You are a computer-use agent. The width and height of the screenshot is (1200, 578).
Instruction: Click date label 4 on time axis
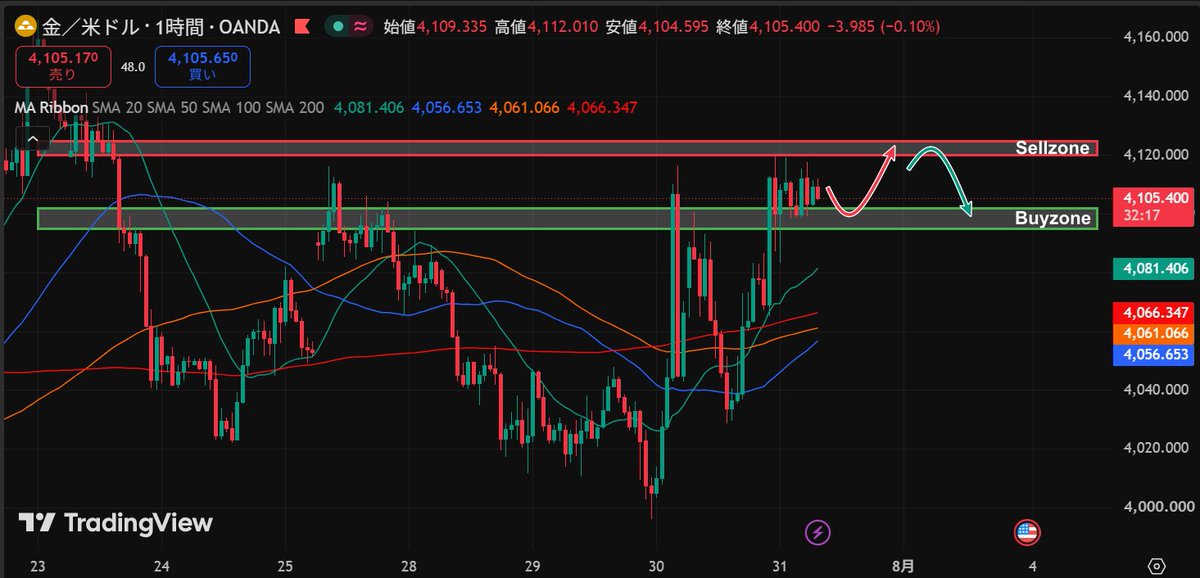(1031, 566)
